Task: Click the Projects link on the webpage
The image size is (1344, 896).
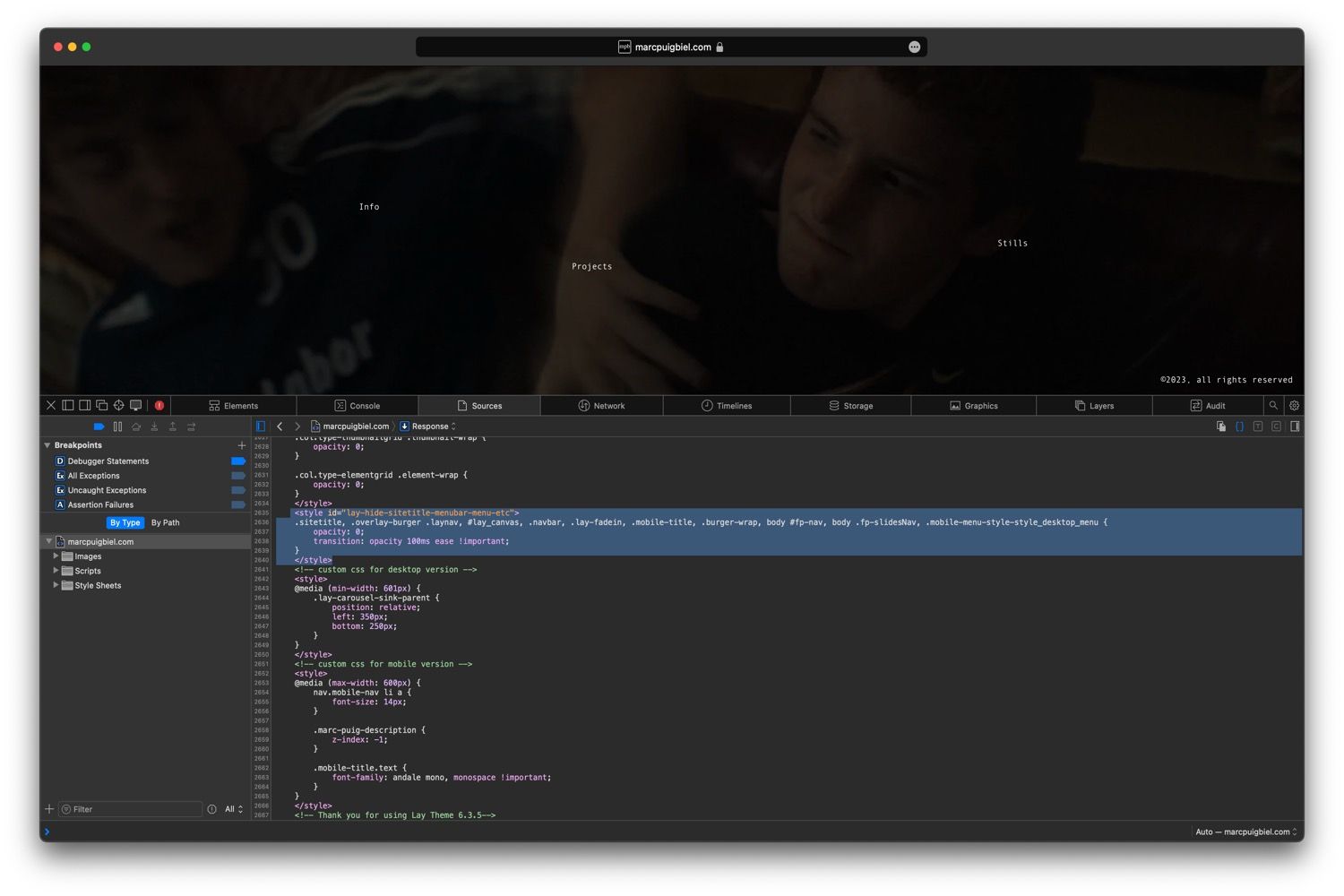Action: pos(591,267)
